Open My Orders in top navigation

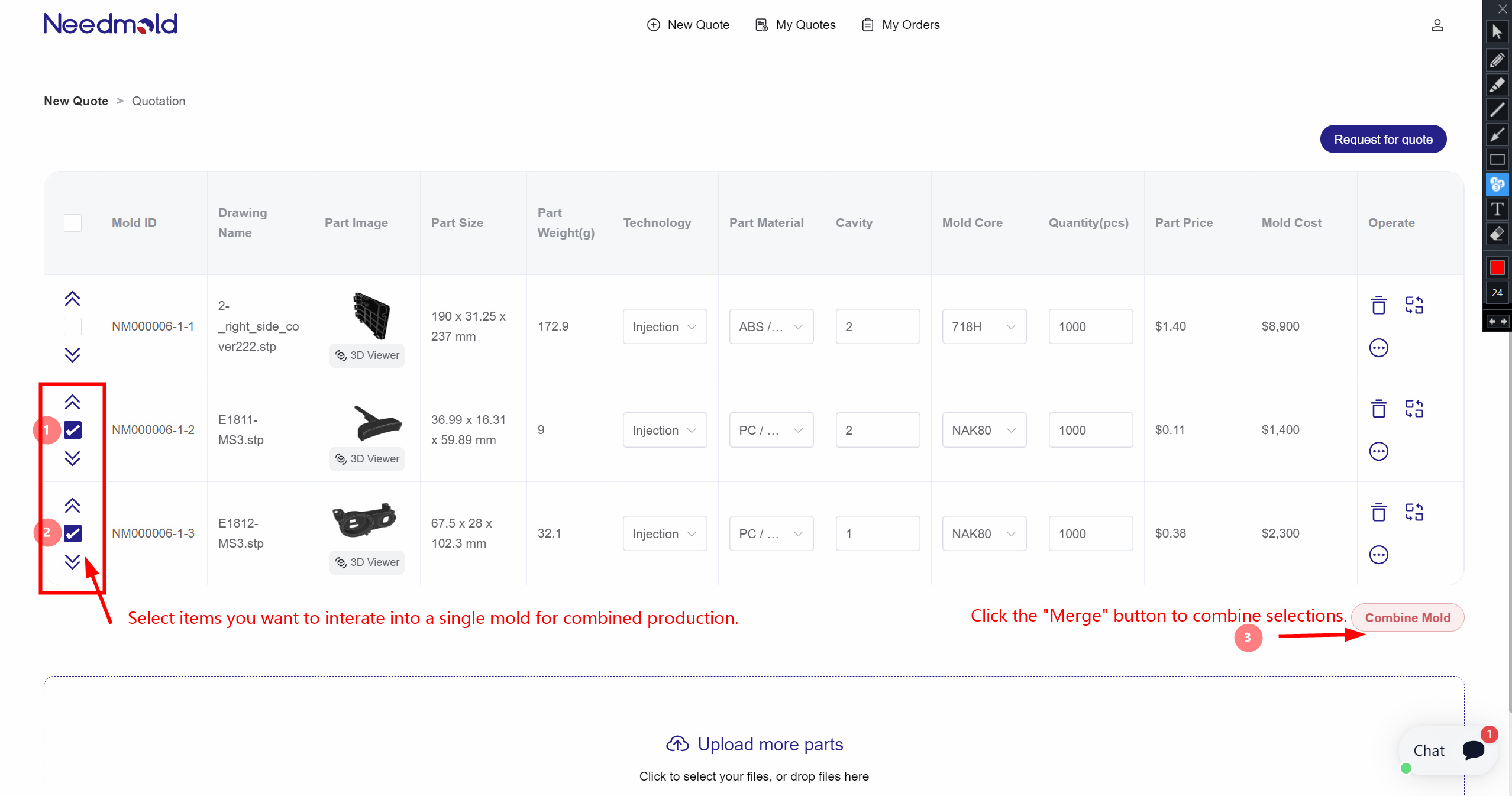point(901,25)
